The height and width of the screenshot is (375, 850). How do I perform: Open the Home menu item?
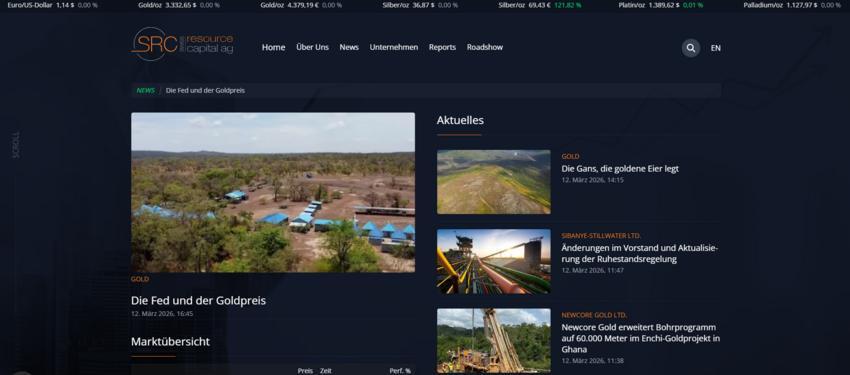[273, 47]
